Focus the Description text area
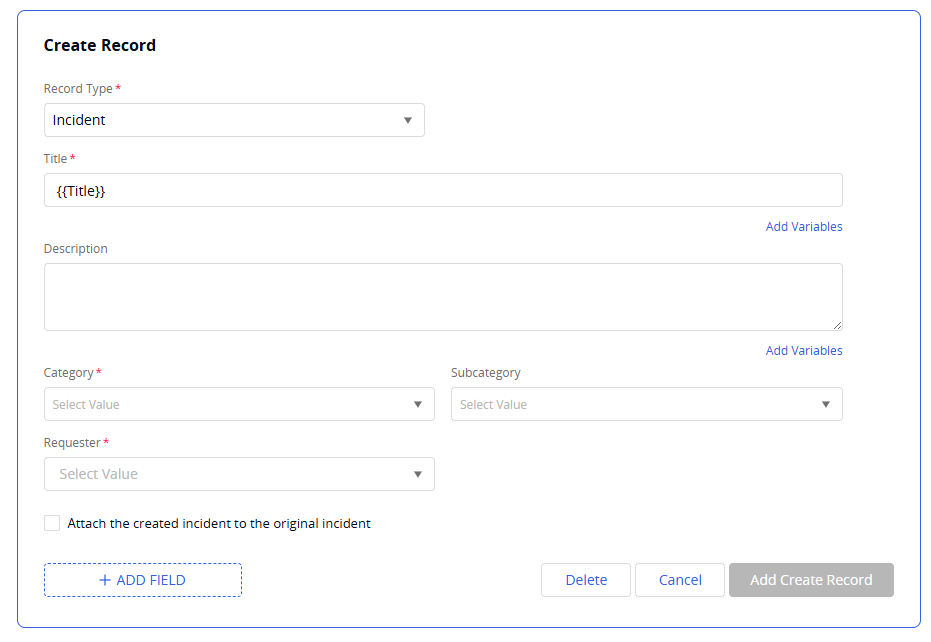 click(x=442, y=296)
